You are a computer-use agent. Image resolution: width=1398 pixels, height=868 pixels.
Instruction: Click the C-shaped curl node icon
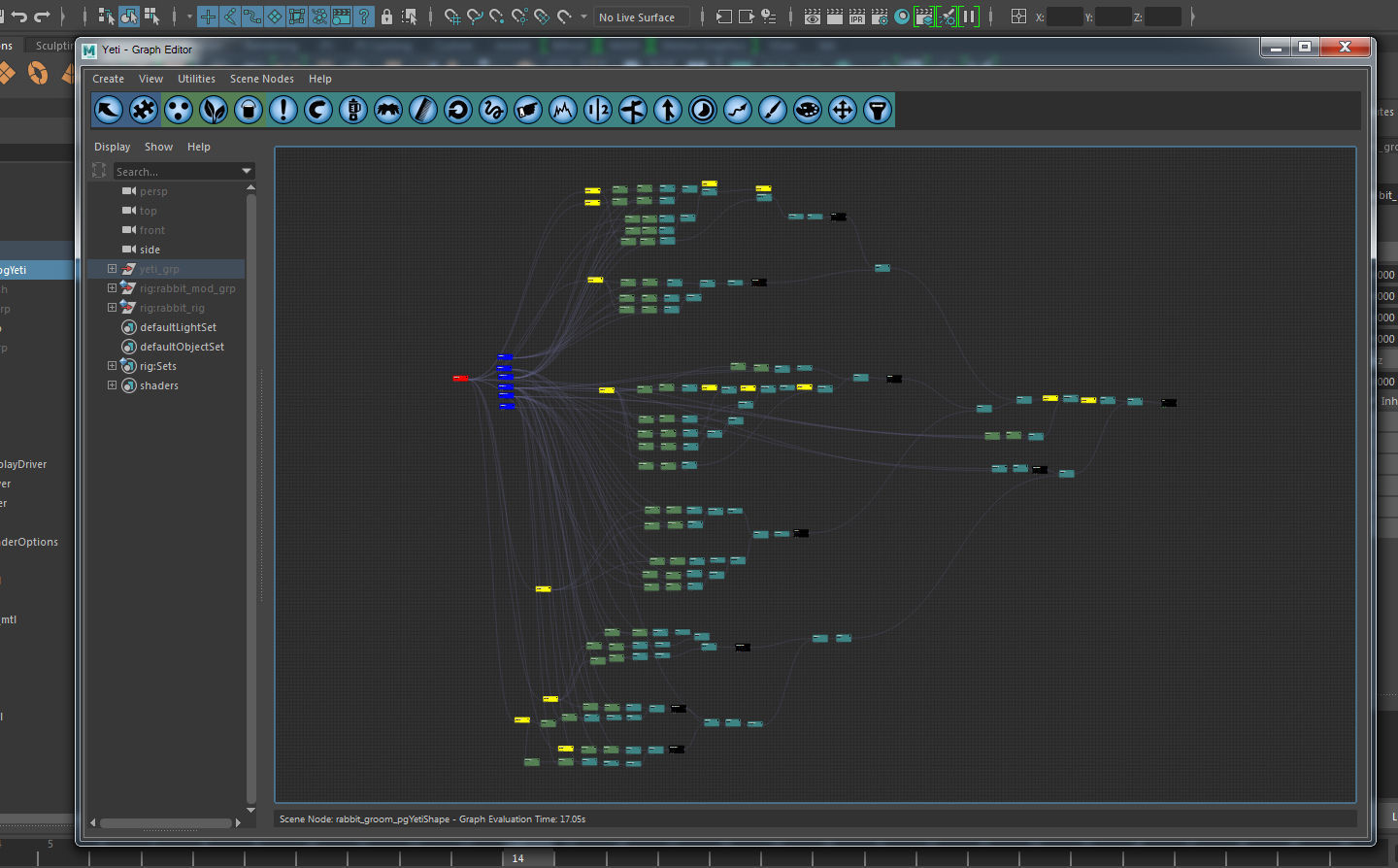318,110
